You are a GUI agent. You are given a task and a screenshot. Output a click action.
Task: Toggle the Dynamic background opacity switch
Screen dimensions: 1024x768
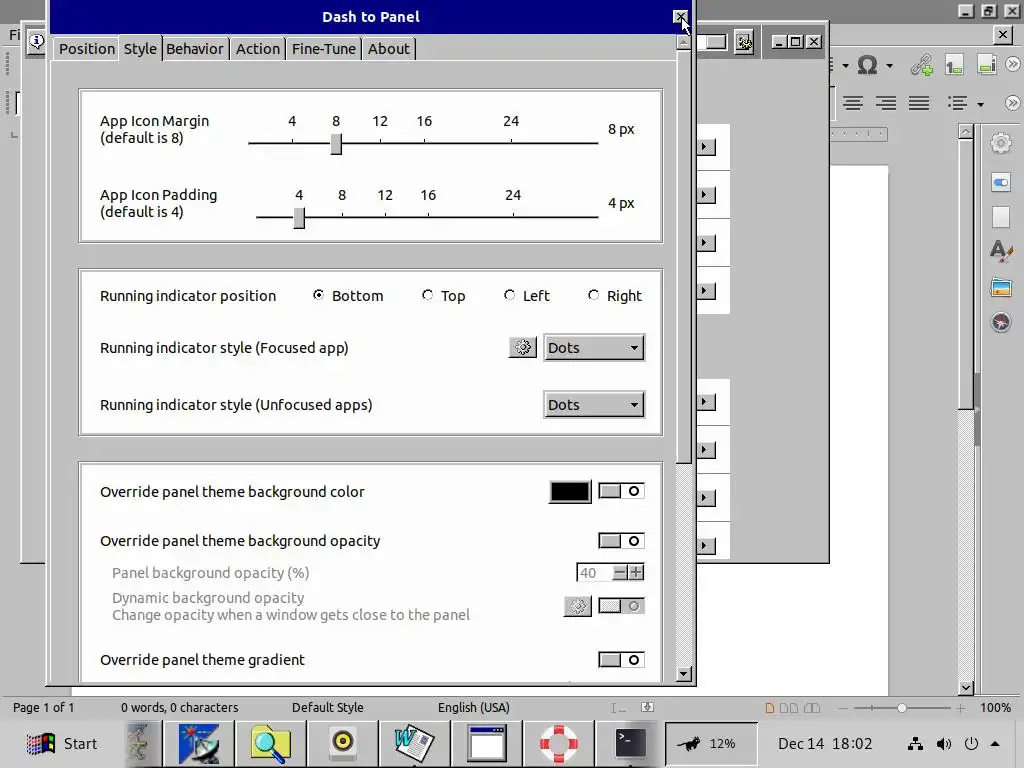tap(621, 606)
